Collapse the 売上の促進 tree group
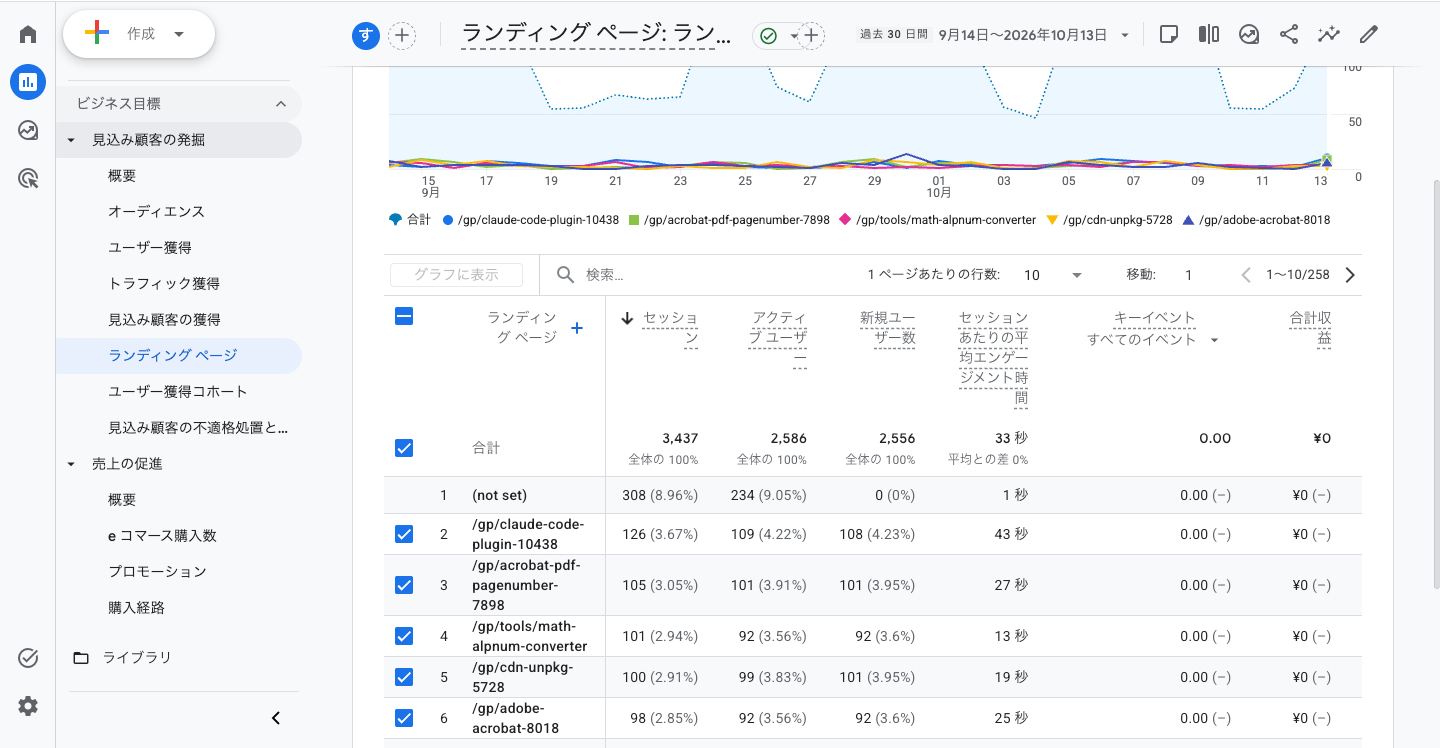The width and height of the screenshot is (1440, 748). click(x=71, y=464)
